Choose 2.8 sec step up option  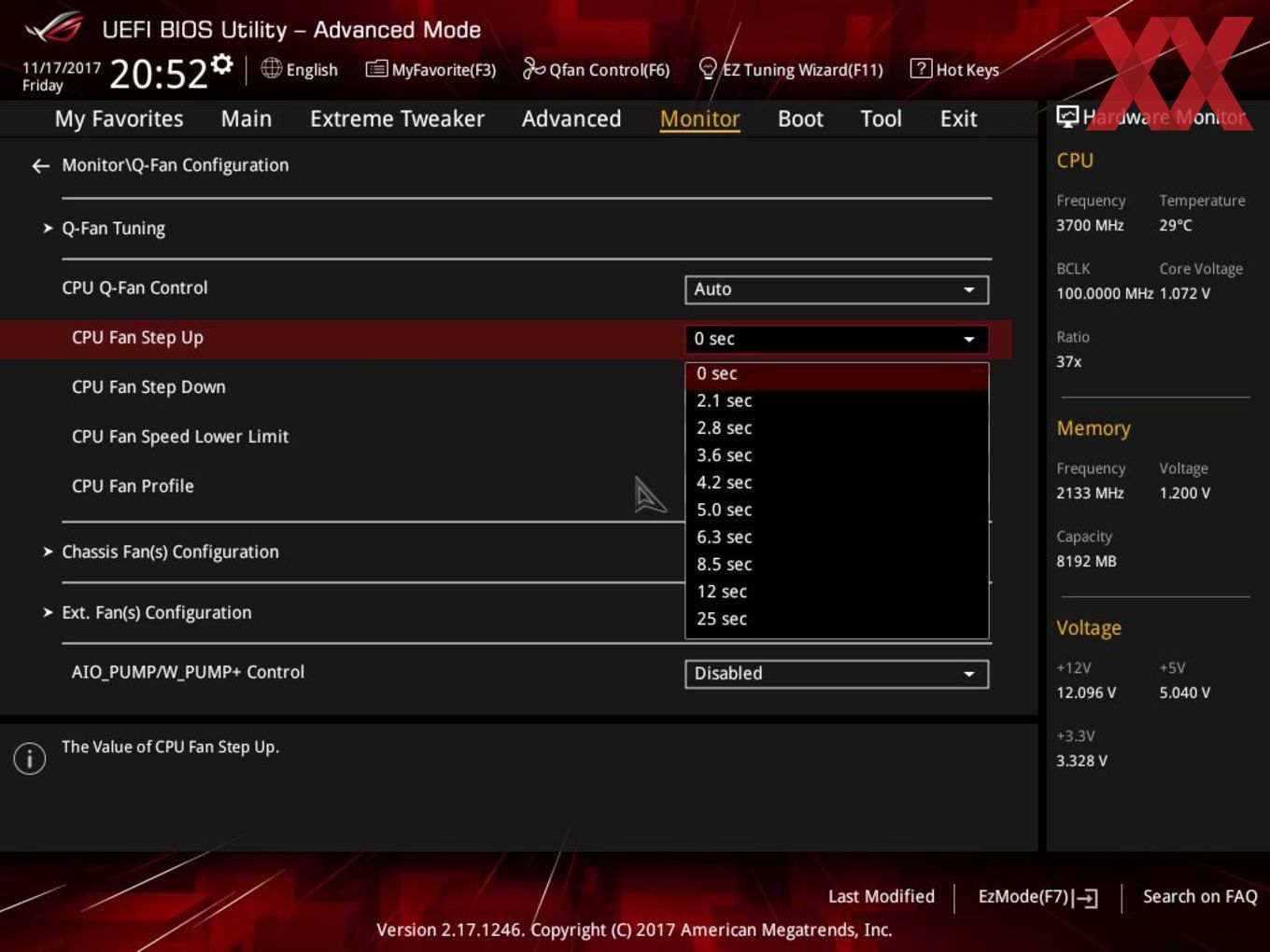837,427
